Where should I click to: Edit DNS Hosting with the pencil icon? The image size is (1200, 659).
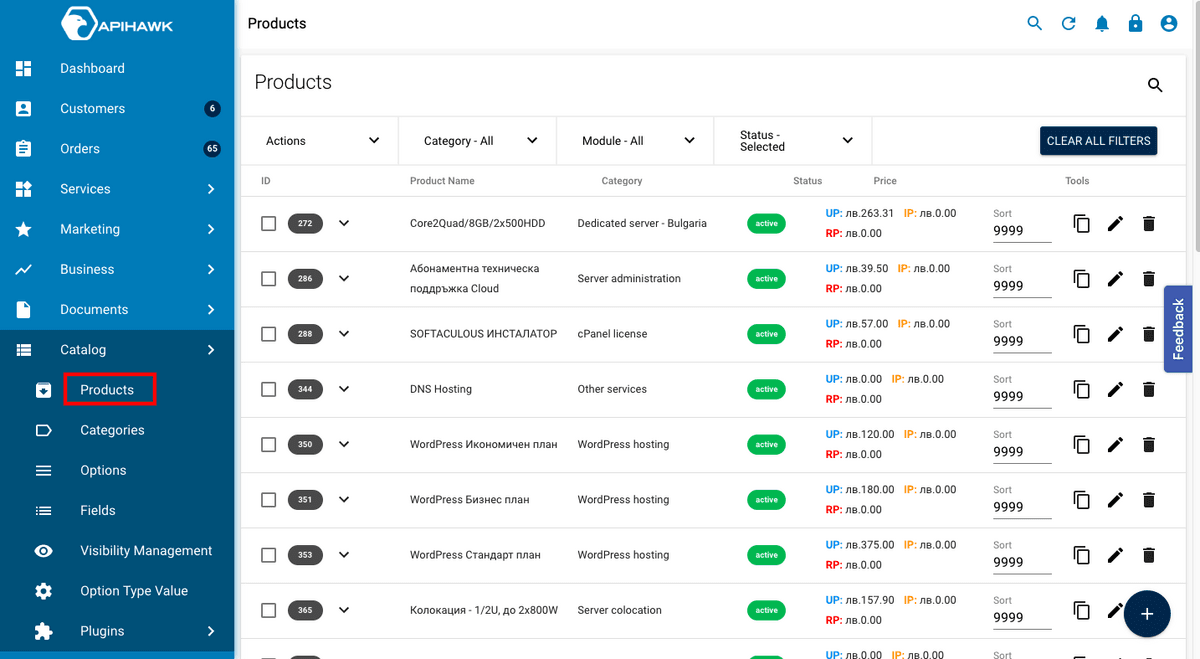click(x=1115, y=389)
